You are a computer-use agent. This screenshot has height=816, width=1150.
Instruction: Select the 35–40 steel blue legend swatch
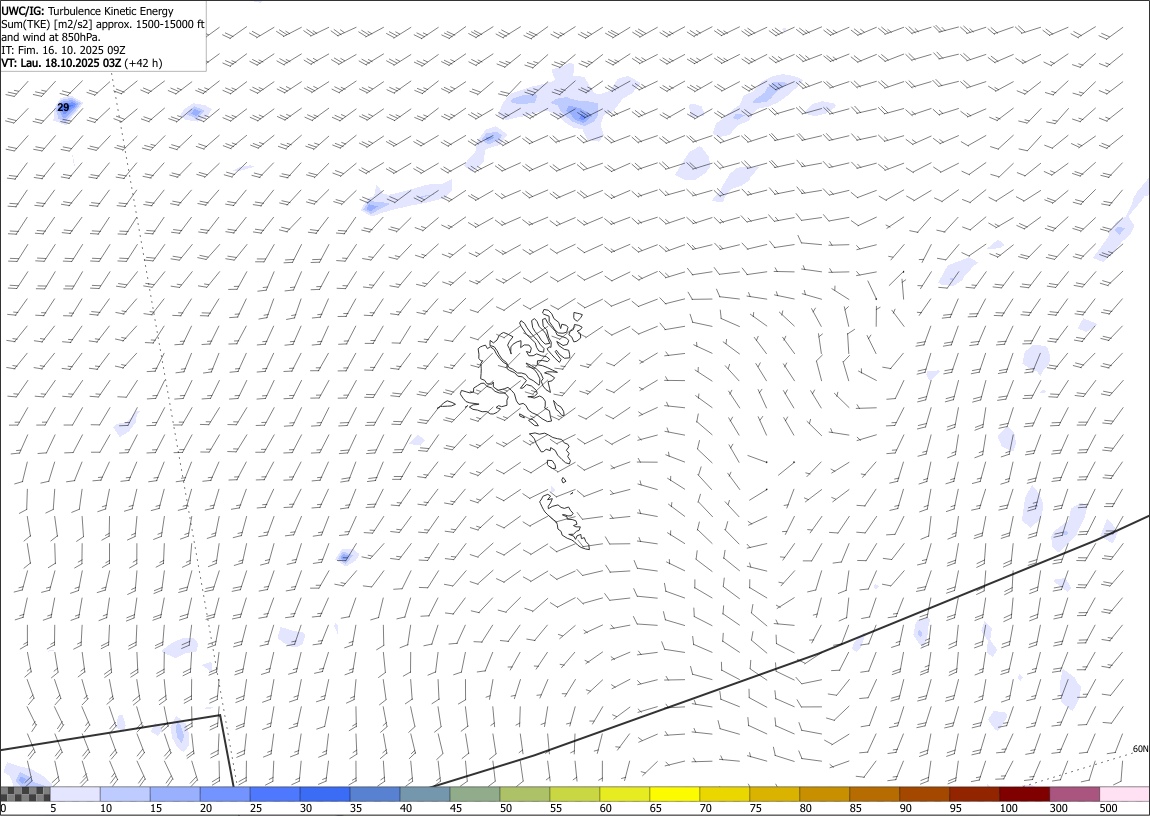point(375,794)
